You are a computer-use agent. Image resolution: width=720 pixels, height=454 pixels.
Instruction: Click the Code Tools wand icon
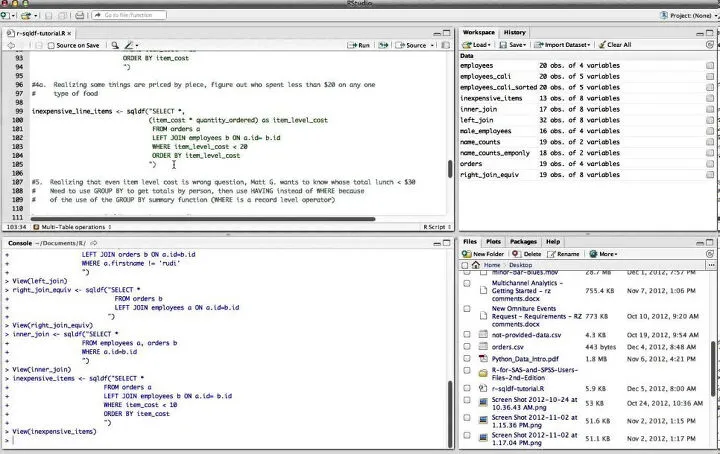pos(129,45)
